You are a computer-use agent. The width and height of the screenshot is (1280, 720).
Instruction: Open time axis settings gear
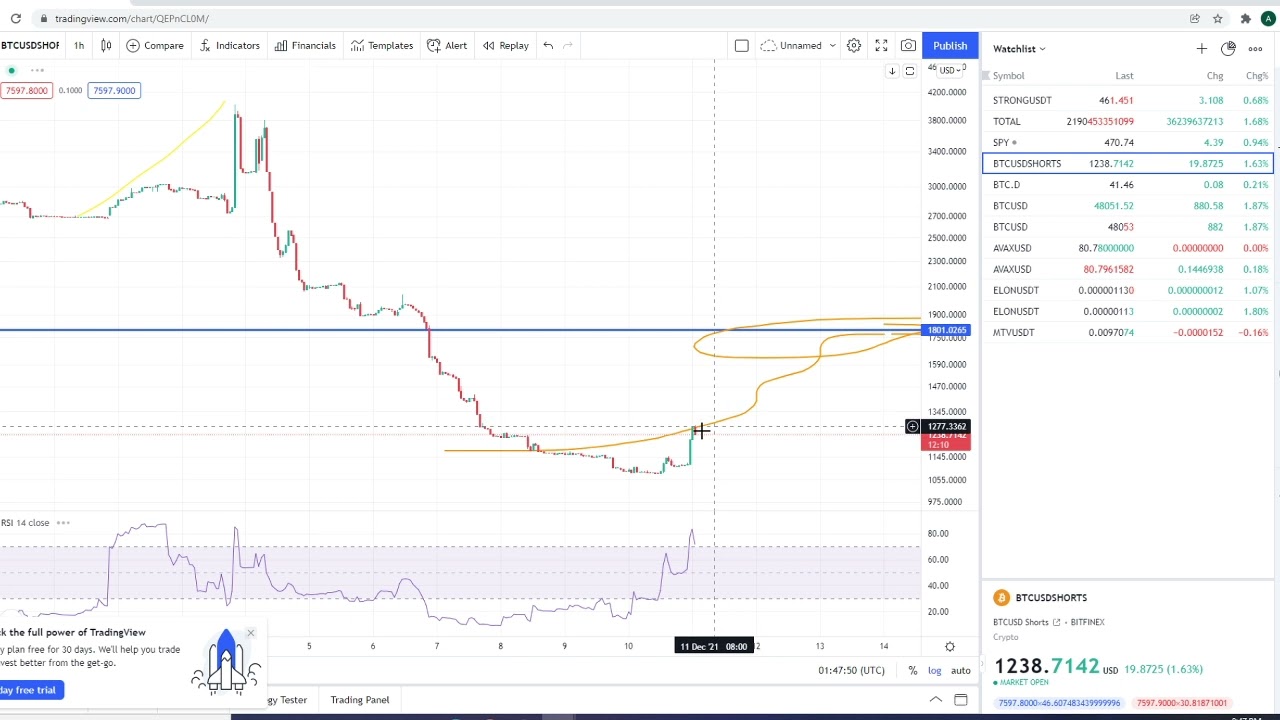click(950, 646)
